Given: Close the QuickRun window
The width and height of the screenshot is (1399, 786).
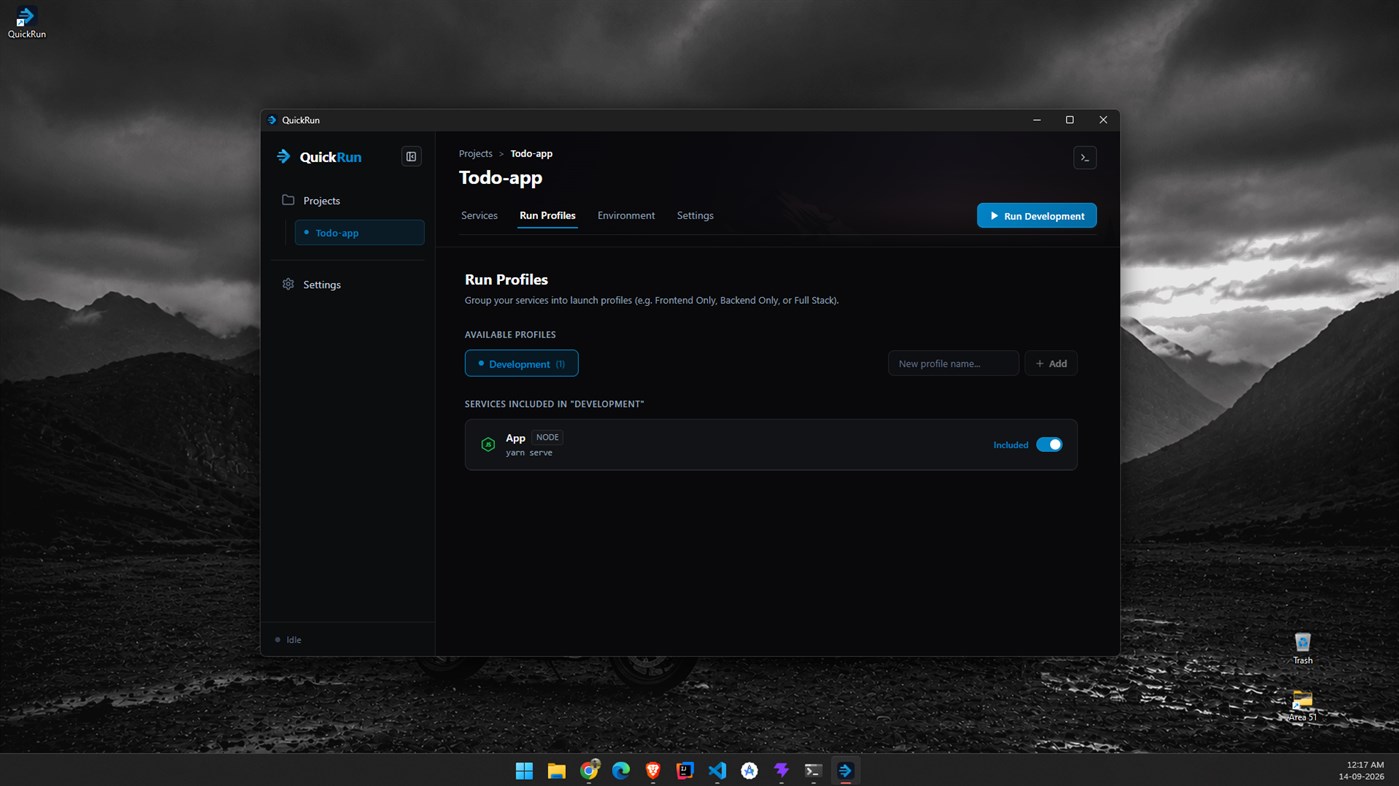Looking at the screenshot, I should click(x=1103, y=120).
